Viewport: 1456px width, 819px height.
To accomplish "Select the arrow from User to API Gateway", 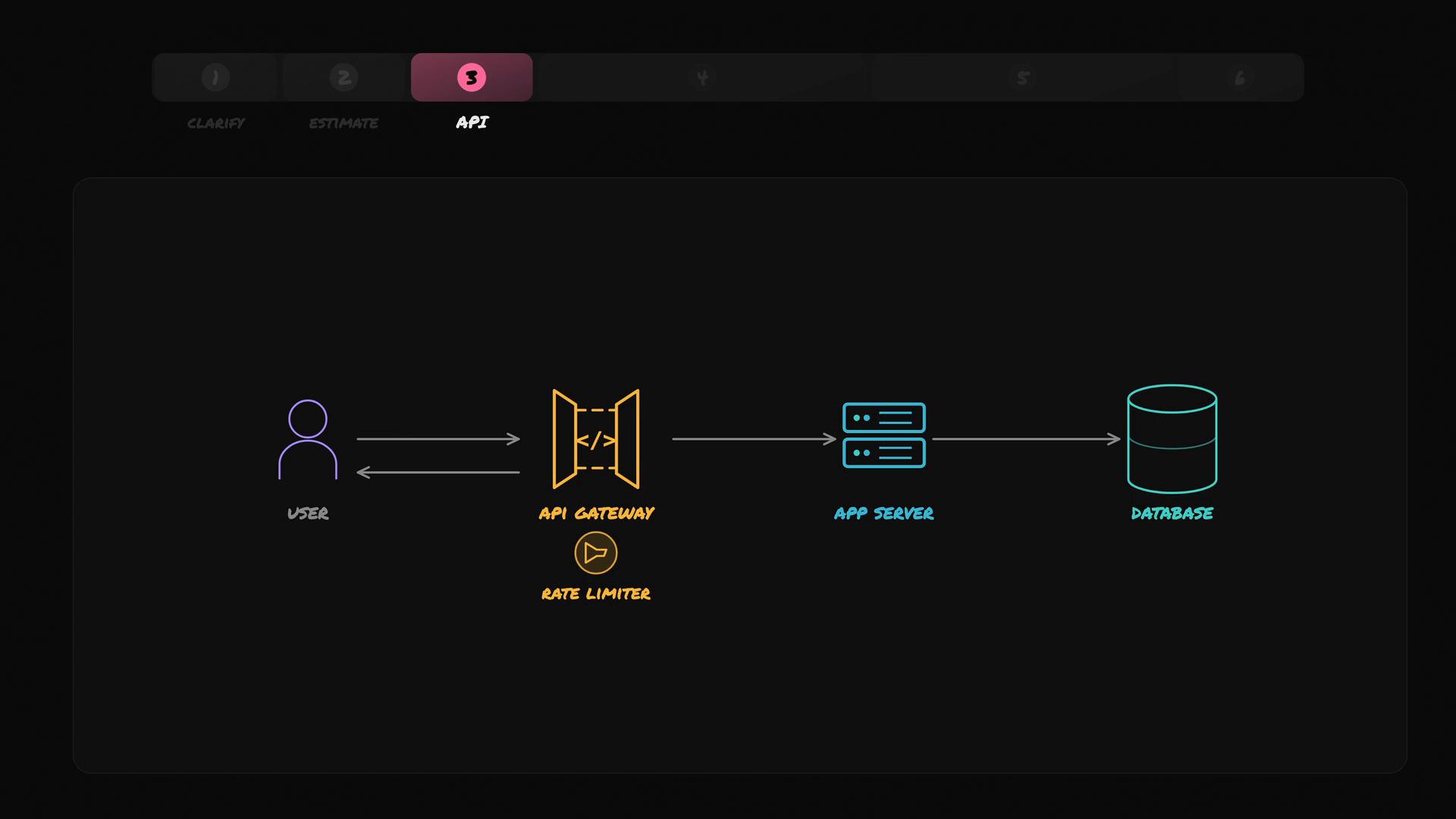I will (438, 439).
